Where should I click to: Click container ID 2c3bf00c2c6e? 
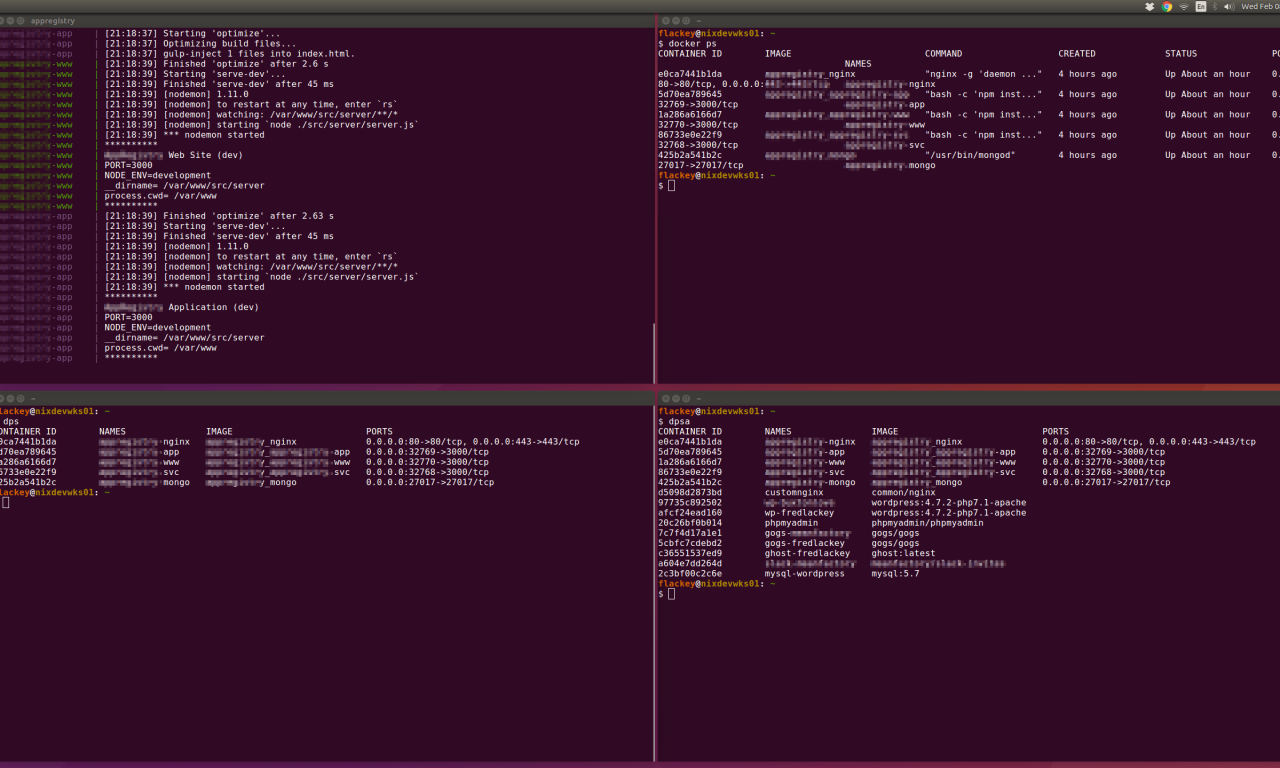(690, 574)
